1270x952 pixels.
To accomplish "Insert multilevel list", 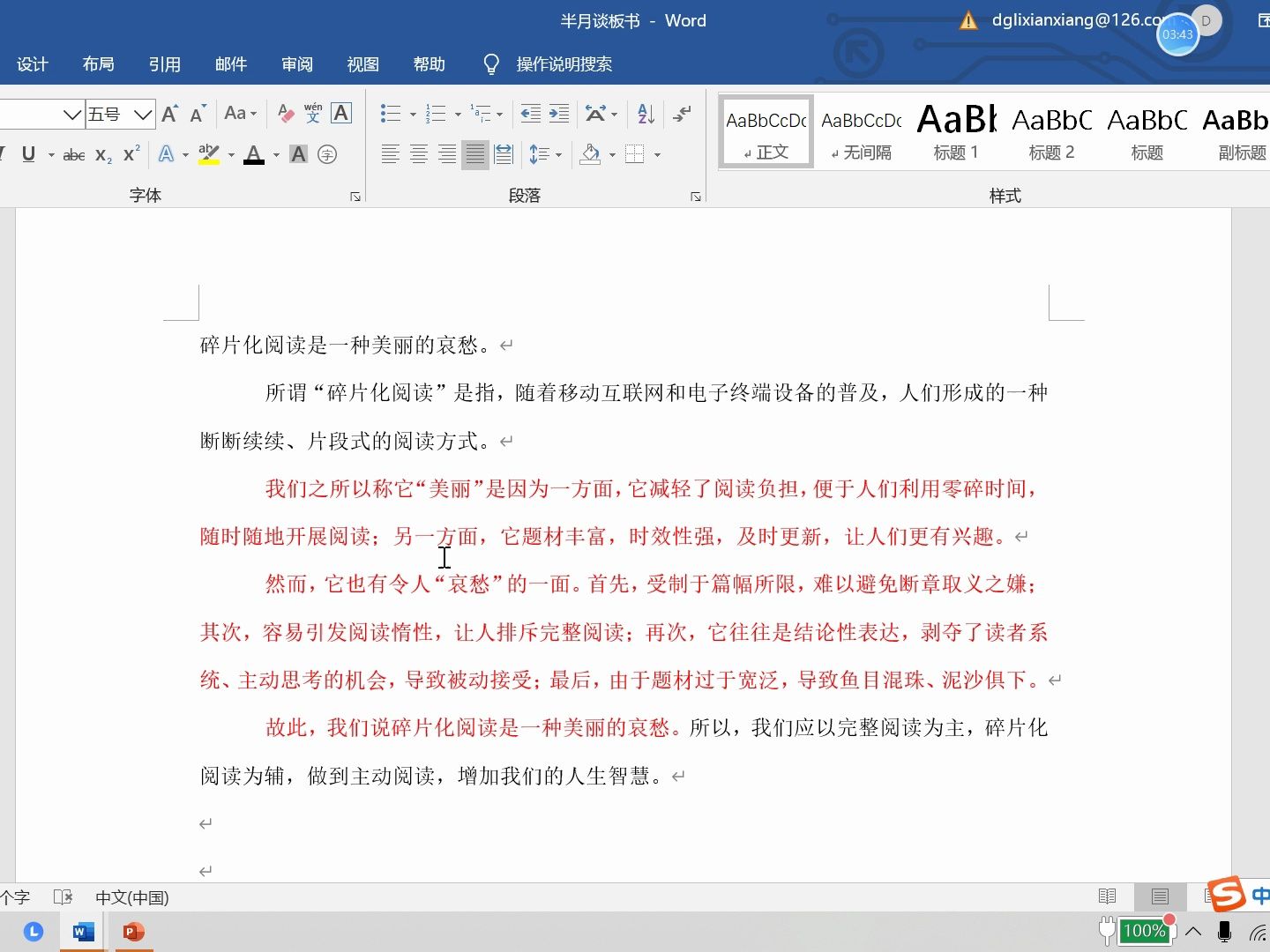I will (481, 114).
